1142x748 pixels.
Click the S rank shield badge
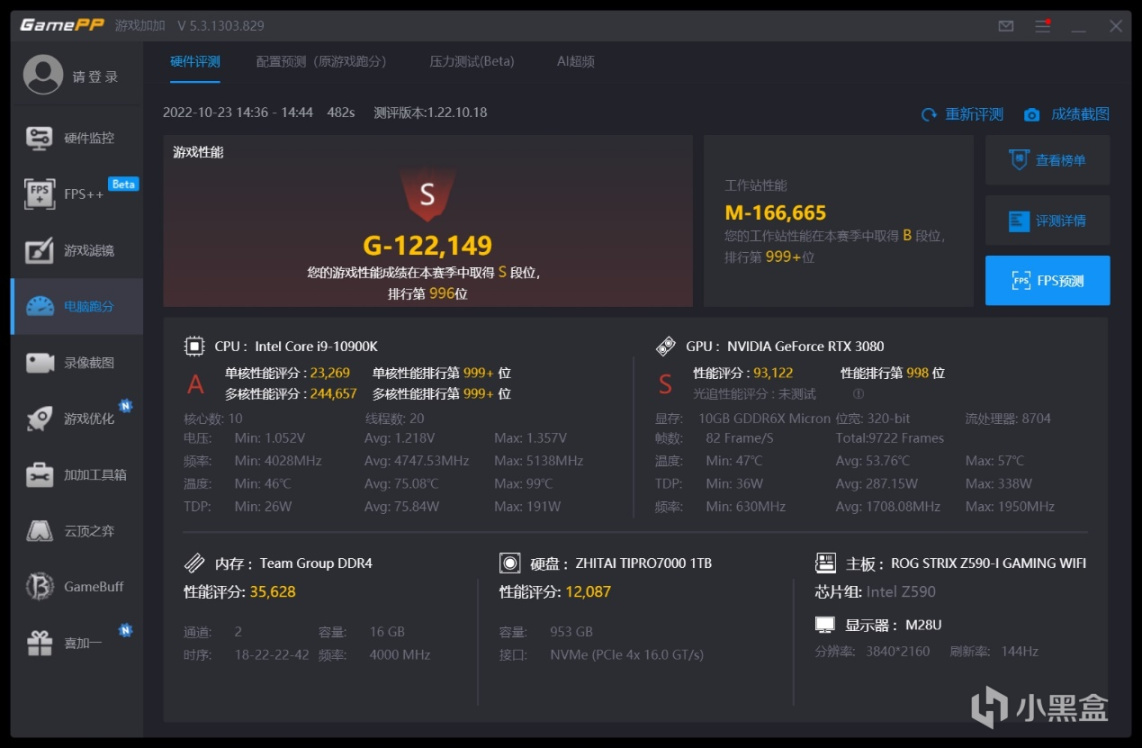point(428,194)
